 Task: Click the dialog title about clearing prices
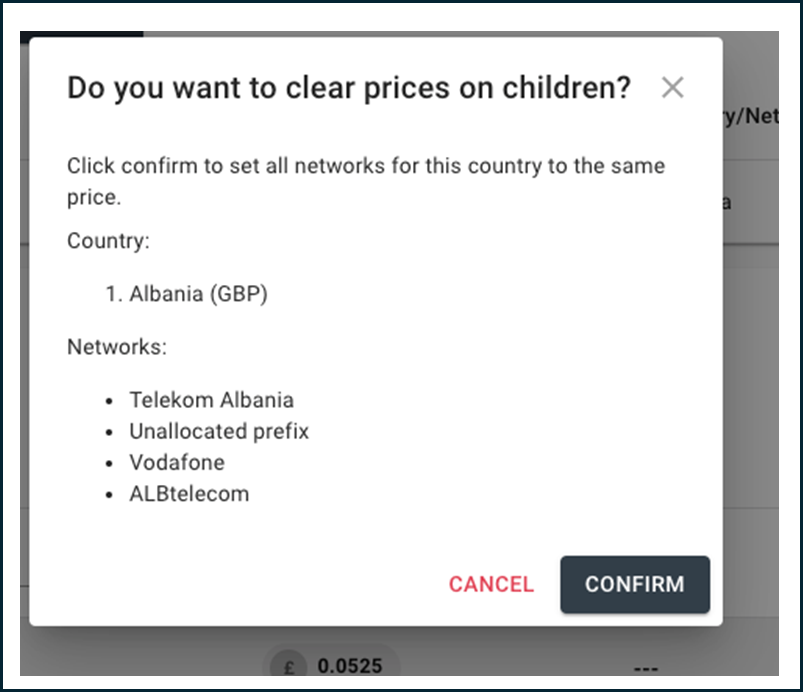coord(349,88)
